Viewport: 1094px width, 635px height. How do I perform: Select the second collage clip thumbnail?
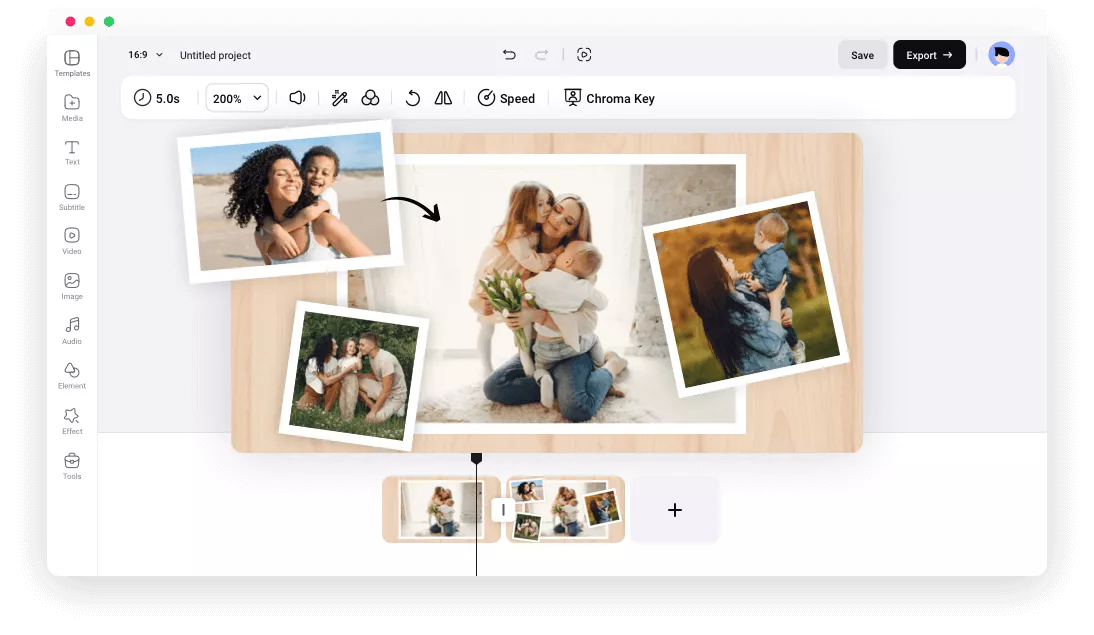[x=565, y=509]
